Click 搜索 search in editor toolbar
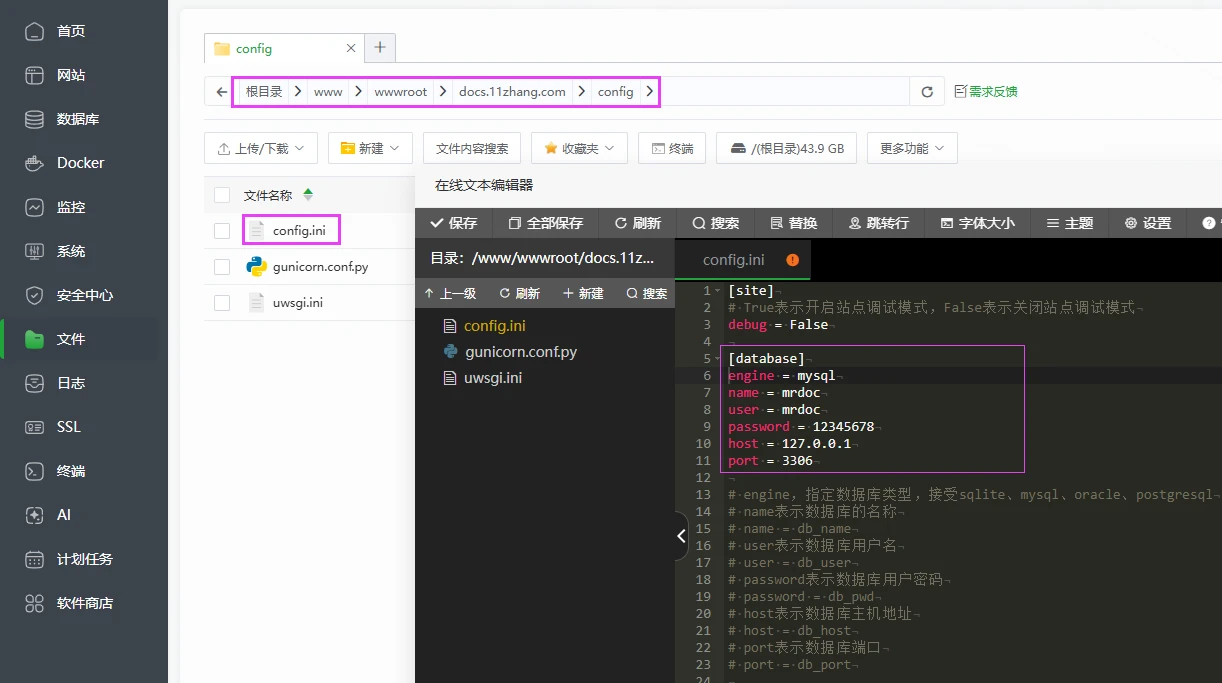This screenshot has width=1222, height=683. tap(715, 223)
